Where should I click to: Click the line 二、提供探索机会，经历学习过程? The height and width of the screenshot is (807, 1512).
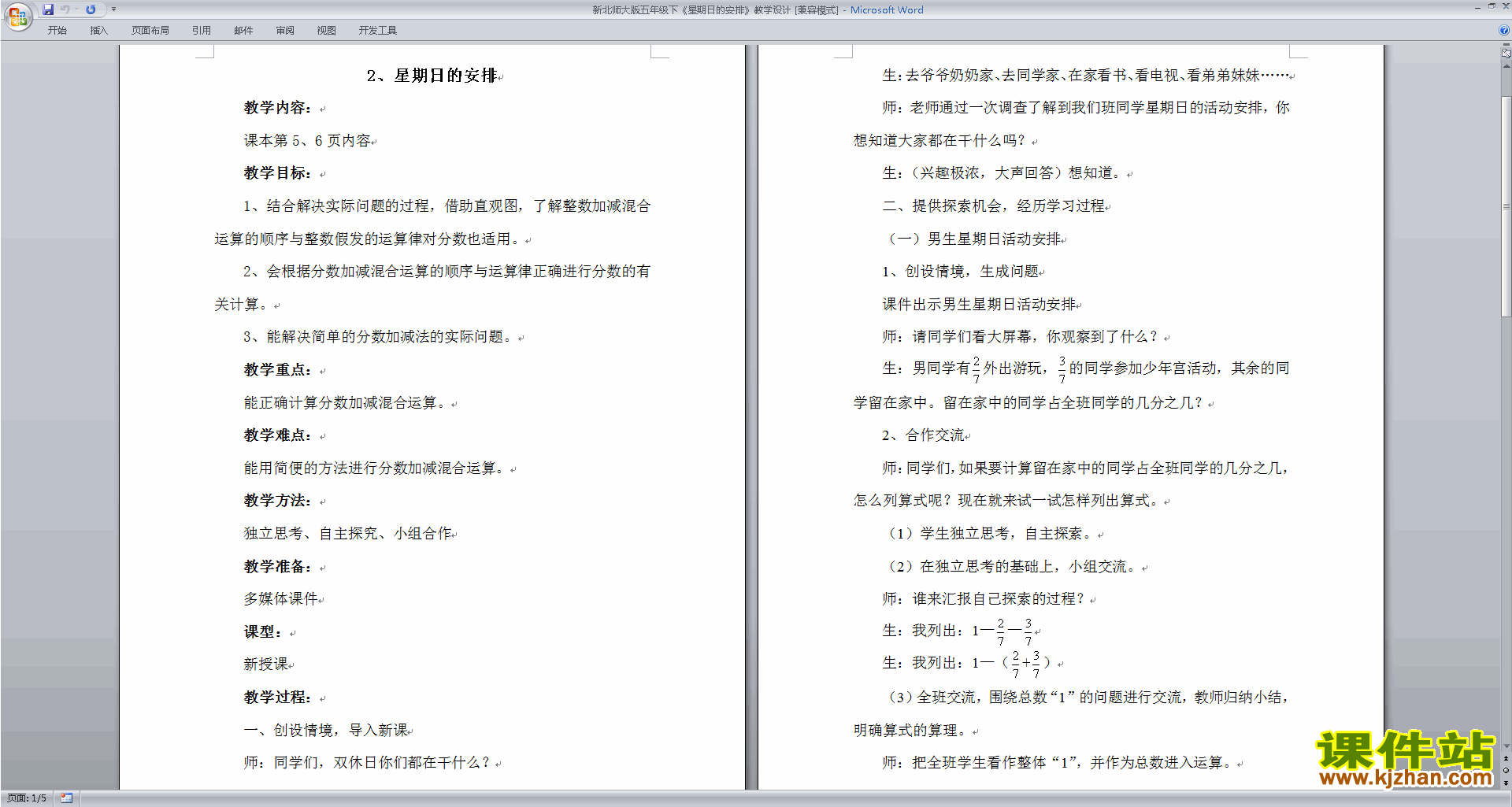click(994, 206)
